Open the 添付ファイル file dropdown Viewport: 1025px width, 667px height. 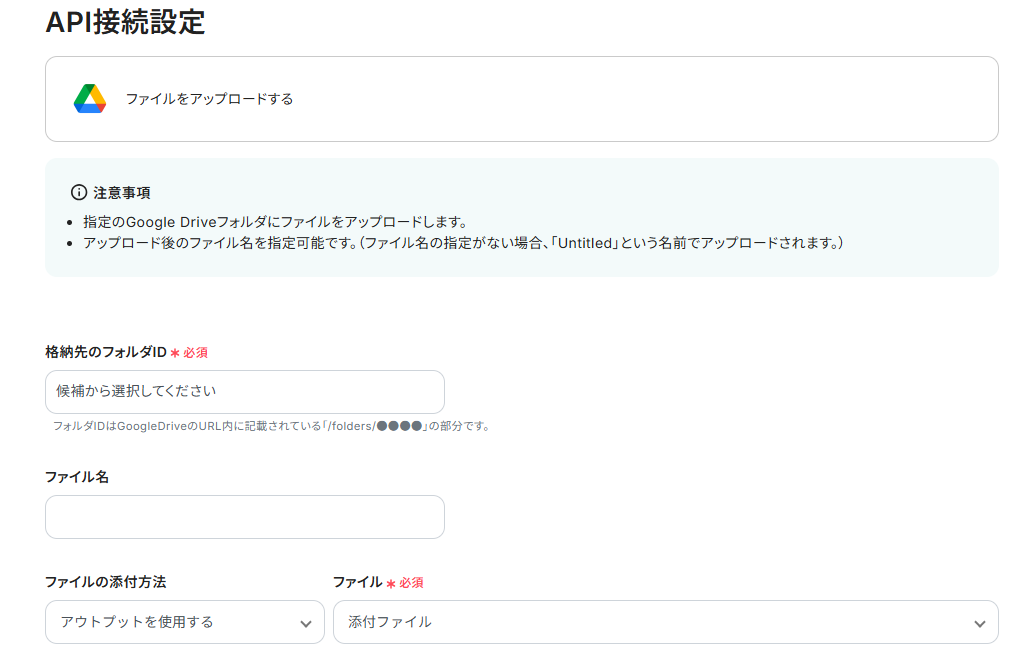665,622
